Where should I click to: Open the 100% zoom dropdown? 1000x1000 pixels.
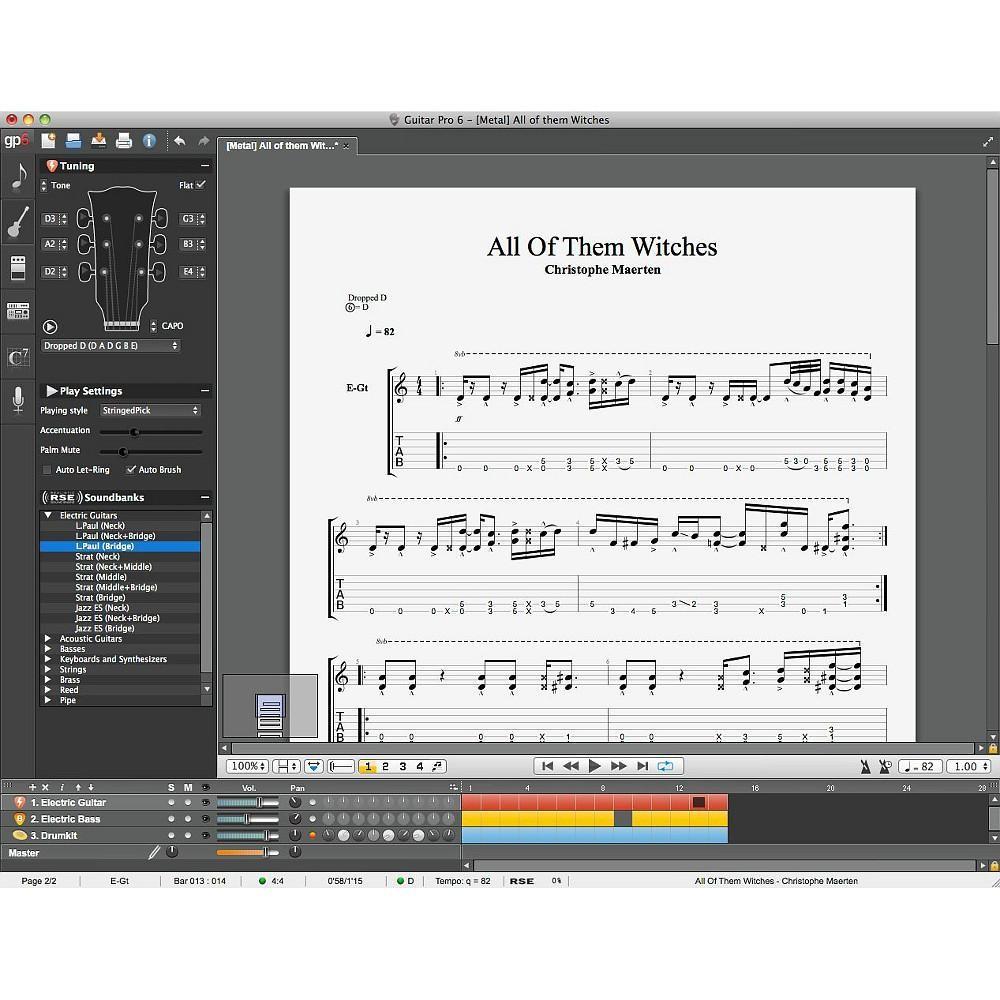coord(247,767)
